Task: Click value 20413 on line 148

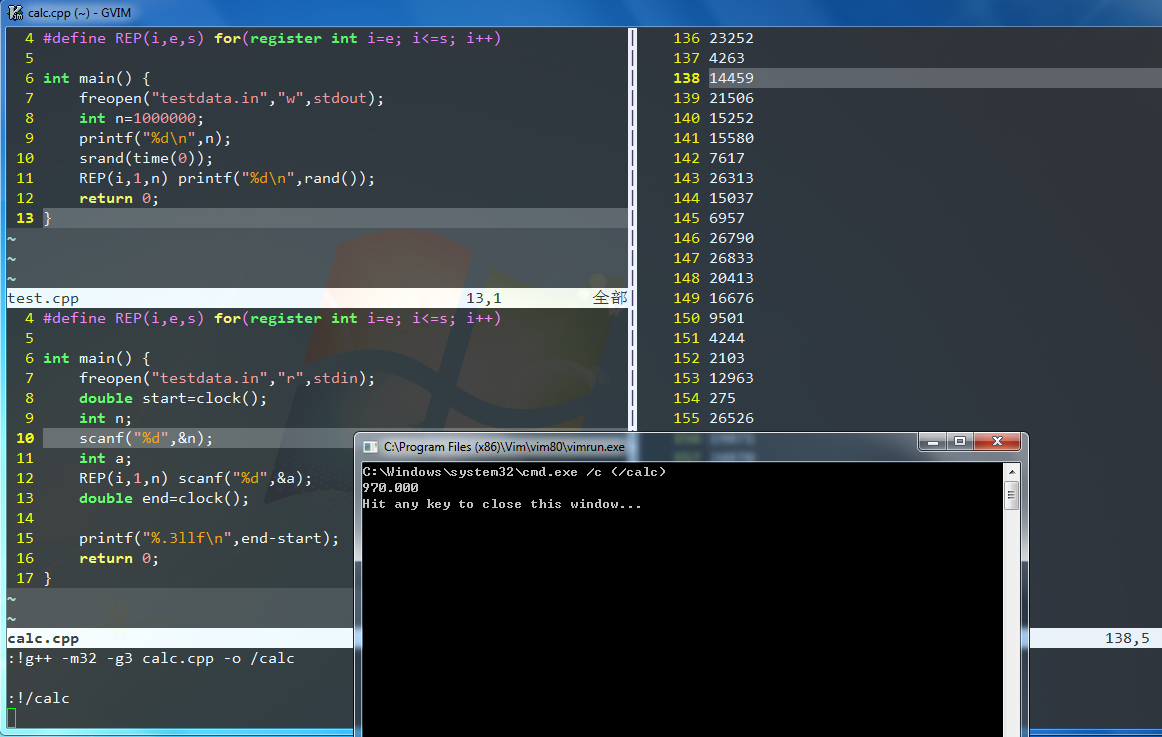Action: tap(731, 278)
